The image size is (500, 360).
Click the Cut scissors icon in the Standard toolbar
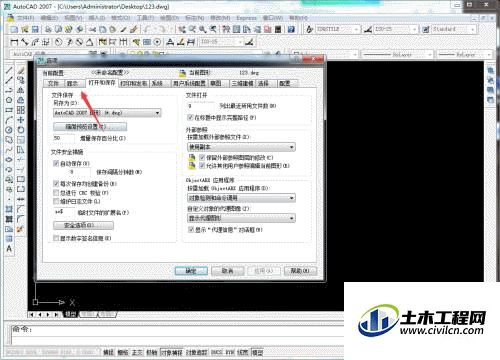tap(92, 30)
